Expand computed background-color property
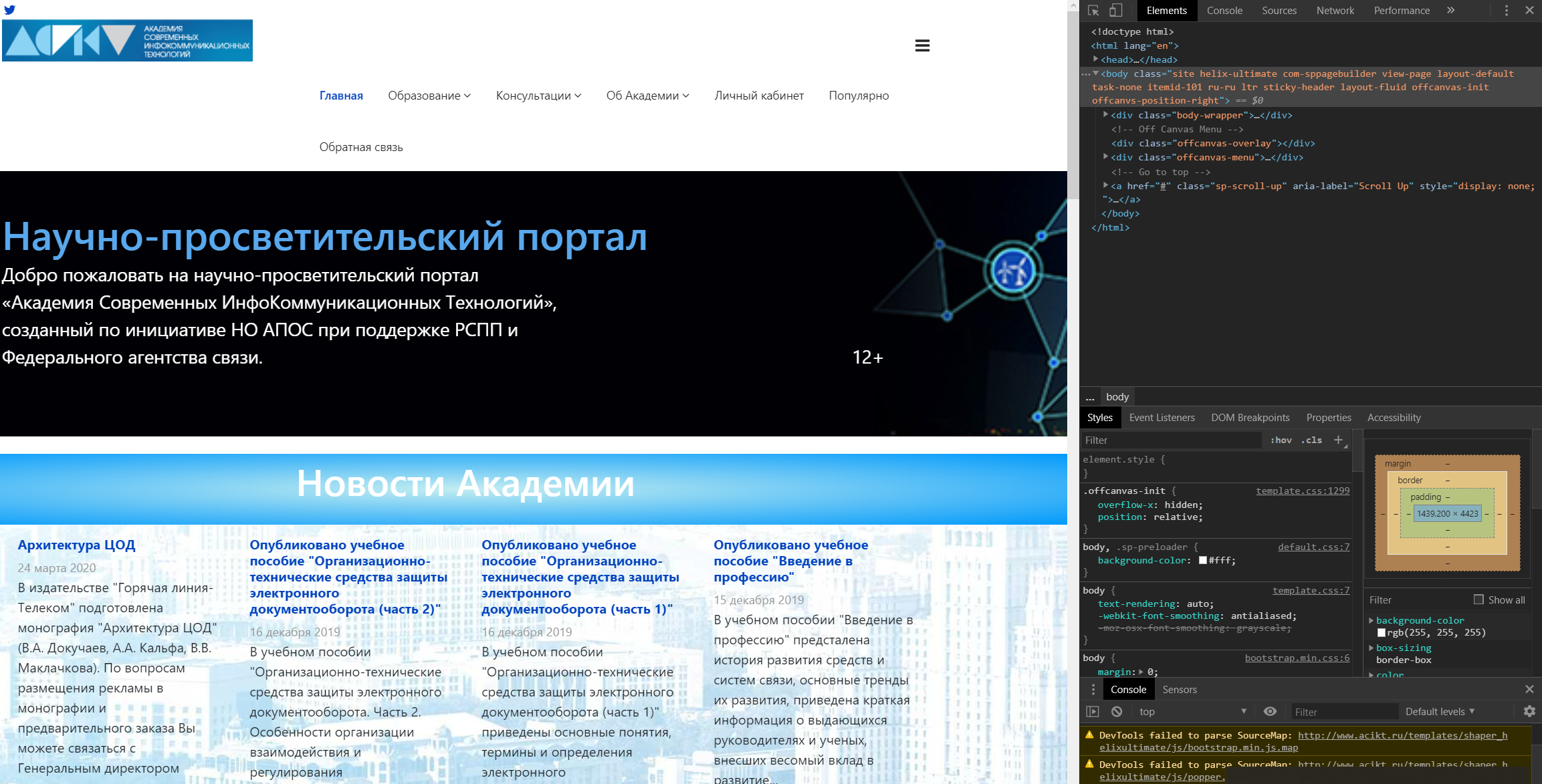The image size is (1542, 784). tap(1371, 620)
